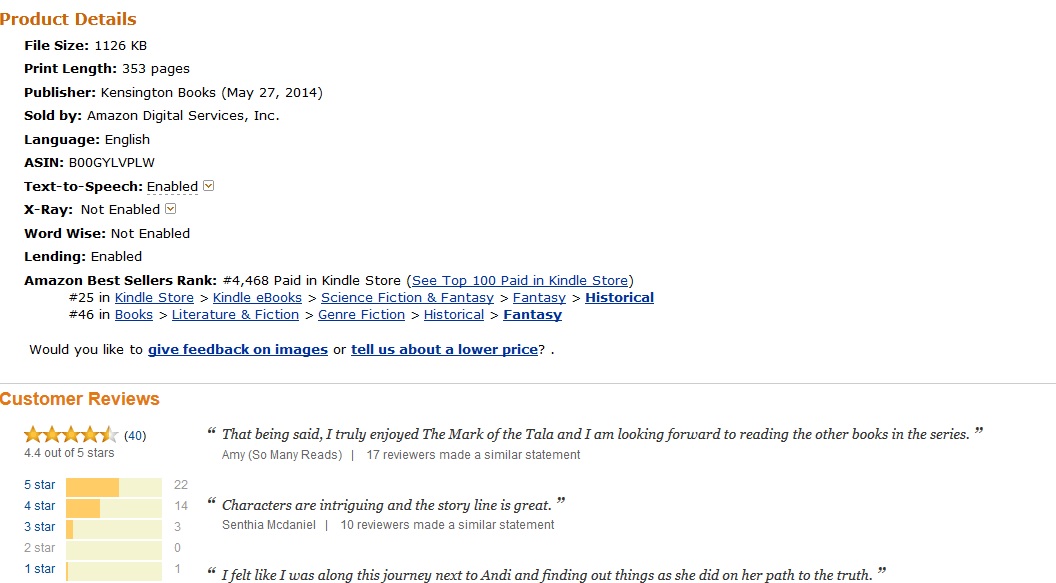The height and width of the screenshot is (583, 1056).
Task: Expand the Text-to-Speech info arrow
Action: pyautogui.click(x=209, y=186)
